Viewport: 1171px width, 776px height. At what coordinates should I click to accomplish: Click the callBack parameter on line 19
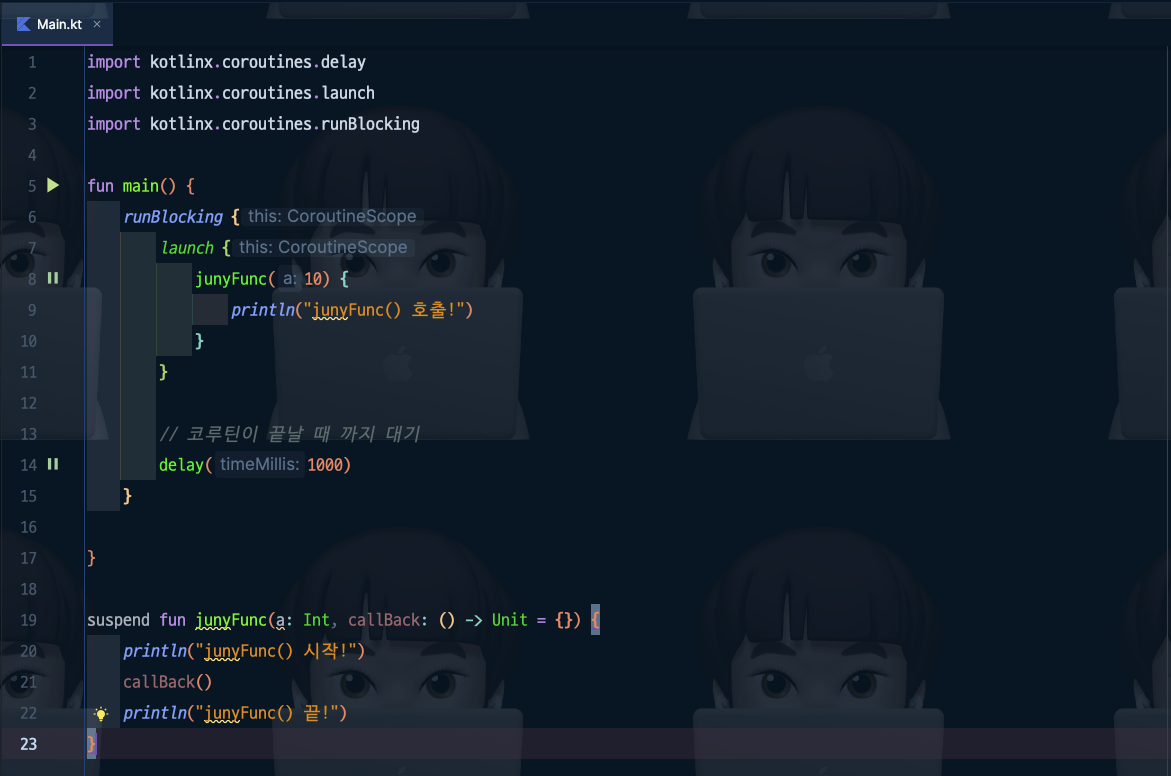[385, 620]
